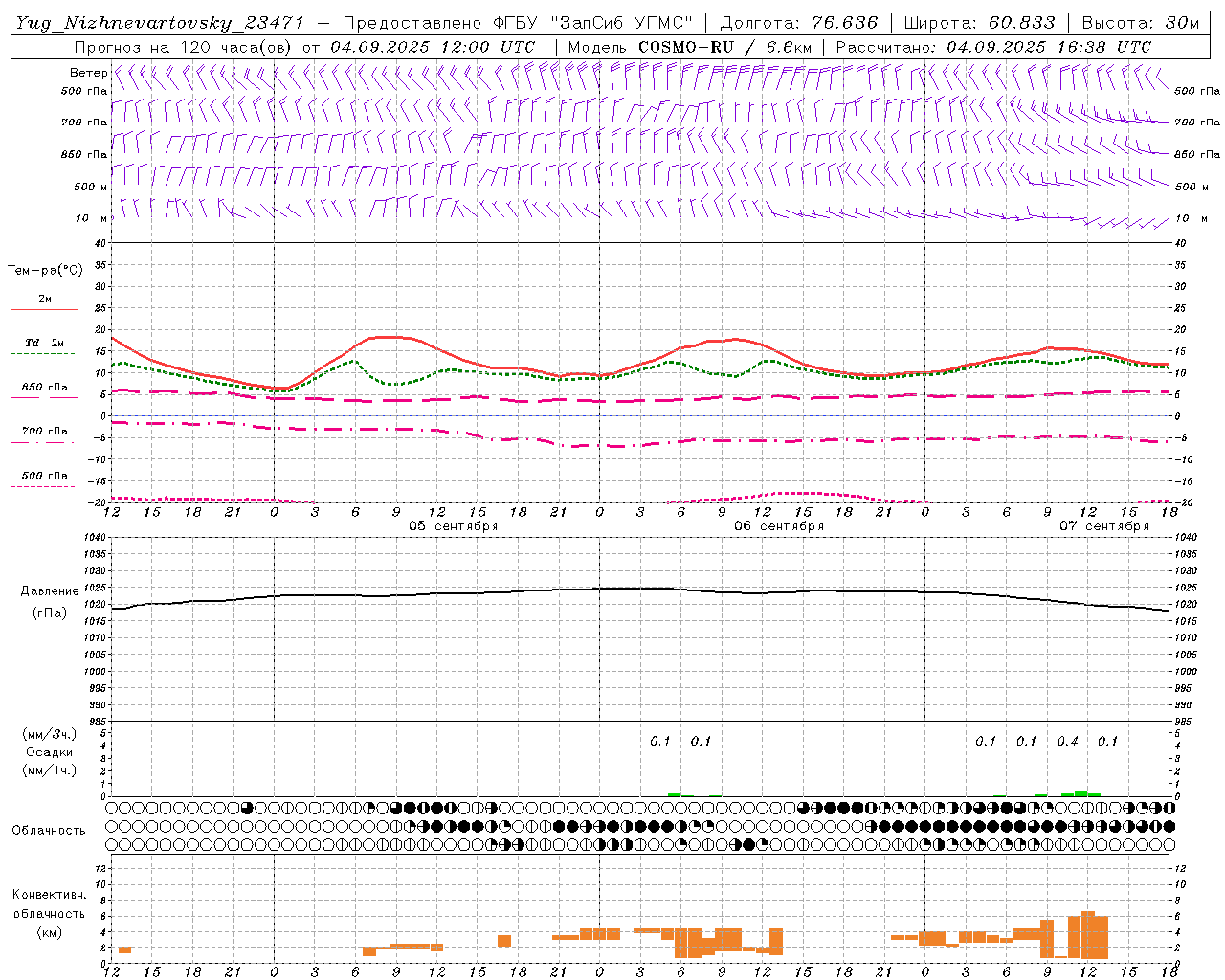Click the small orange convective bar at the start, near hour 12

click(124, 949)
